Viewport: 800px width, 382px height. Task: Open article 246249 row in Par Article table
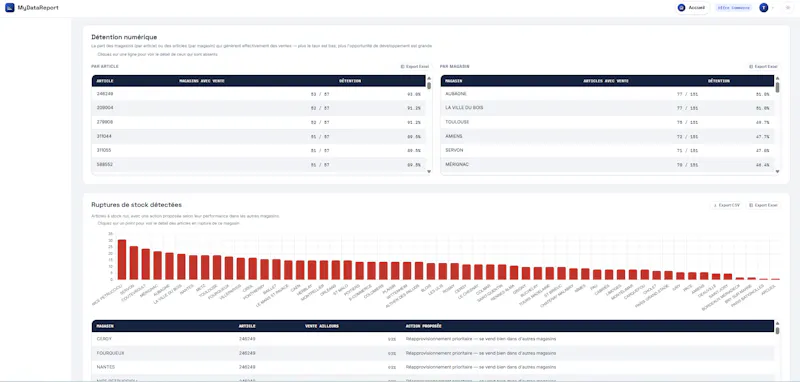(x=258, y=94)
